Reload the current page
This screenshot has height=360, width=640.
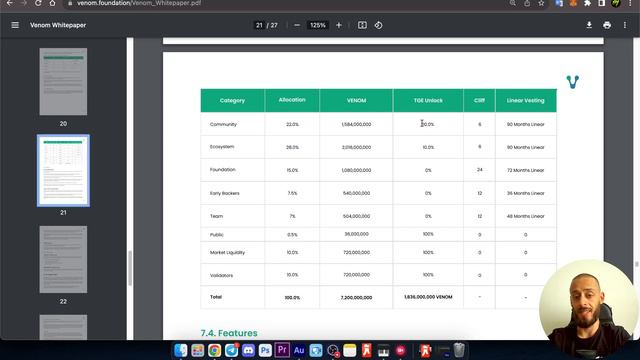38,3
